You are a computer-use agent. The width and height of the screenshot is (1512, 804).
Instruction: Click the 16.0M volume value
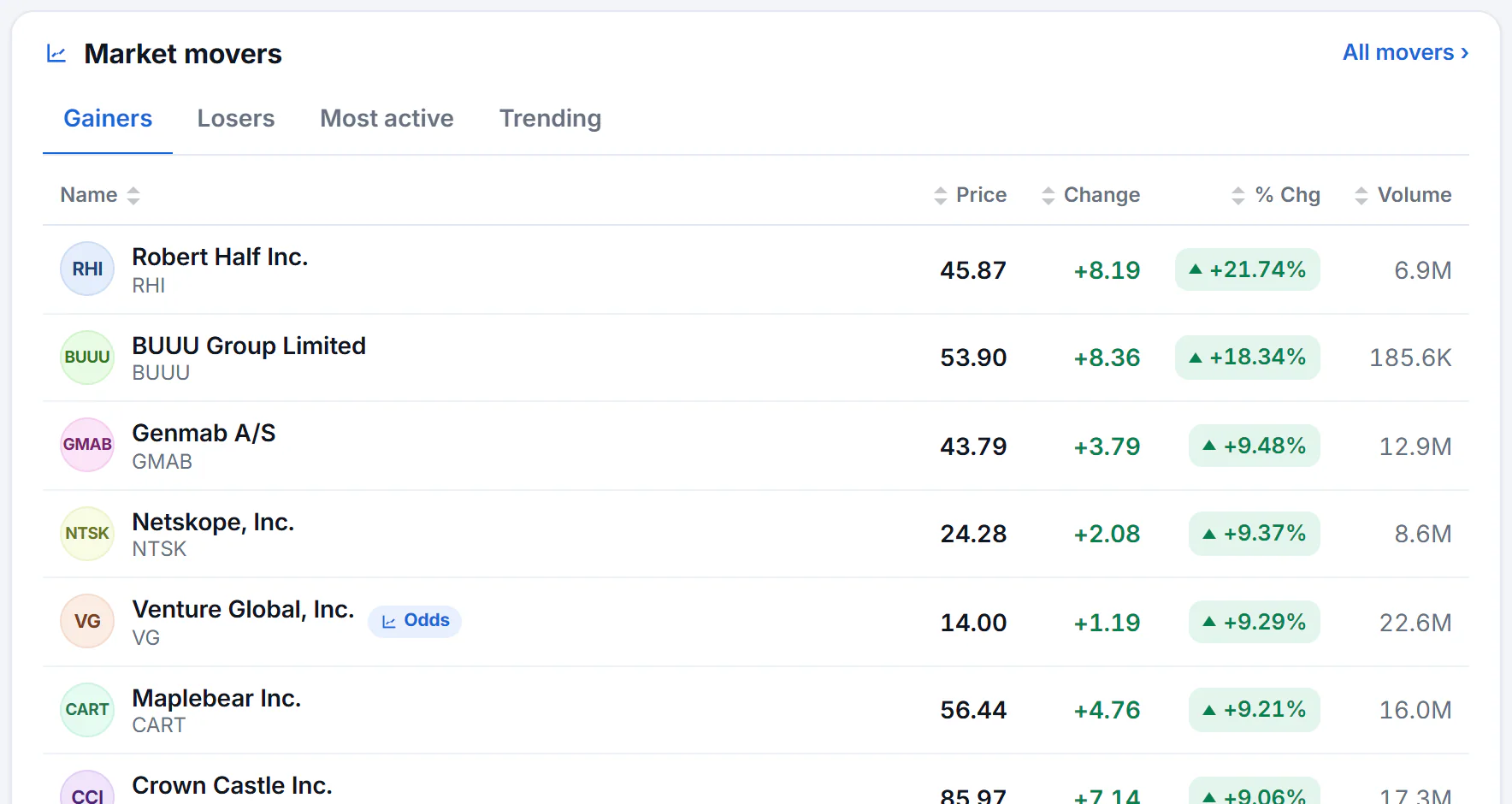pos(1415,710)
